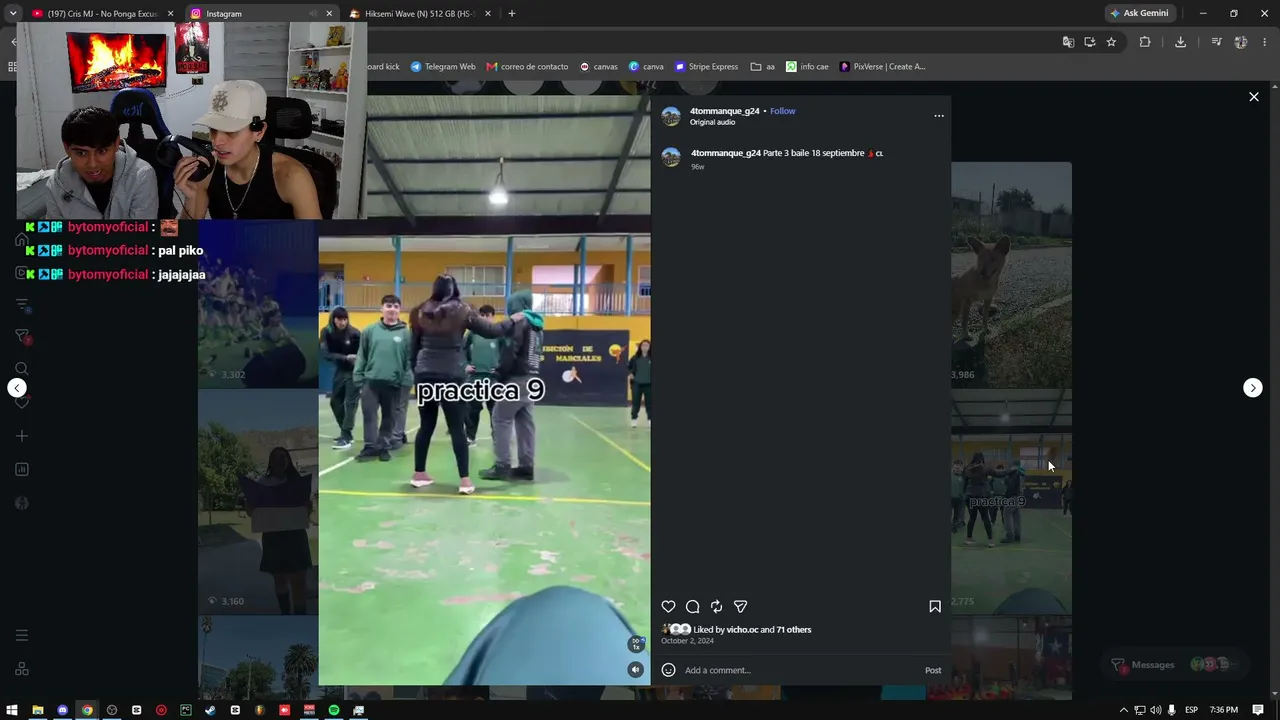Open the Chrome extensions puzzle icon
This screenshot has width=1280, height=720.
coord(1145,42)
